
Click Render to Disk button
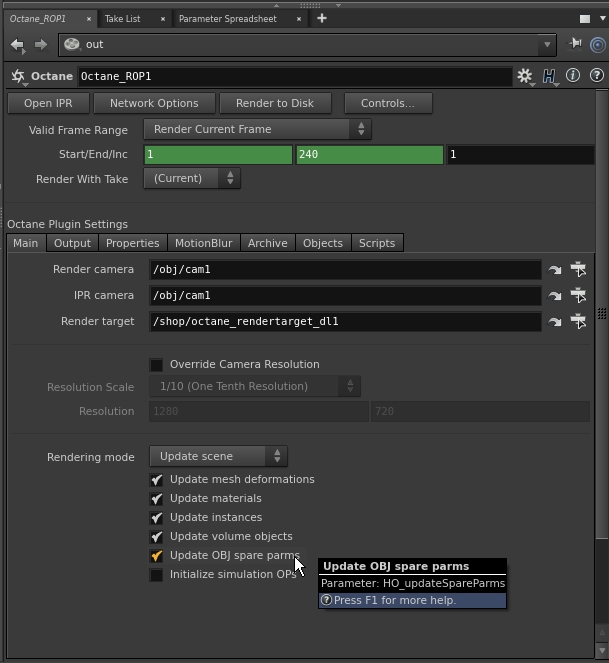coord(275,104)
